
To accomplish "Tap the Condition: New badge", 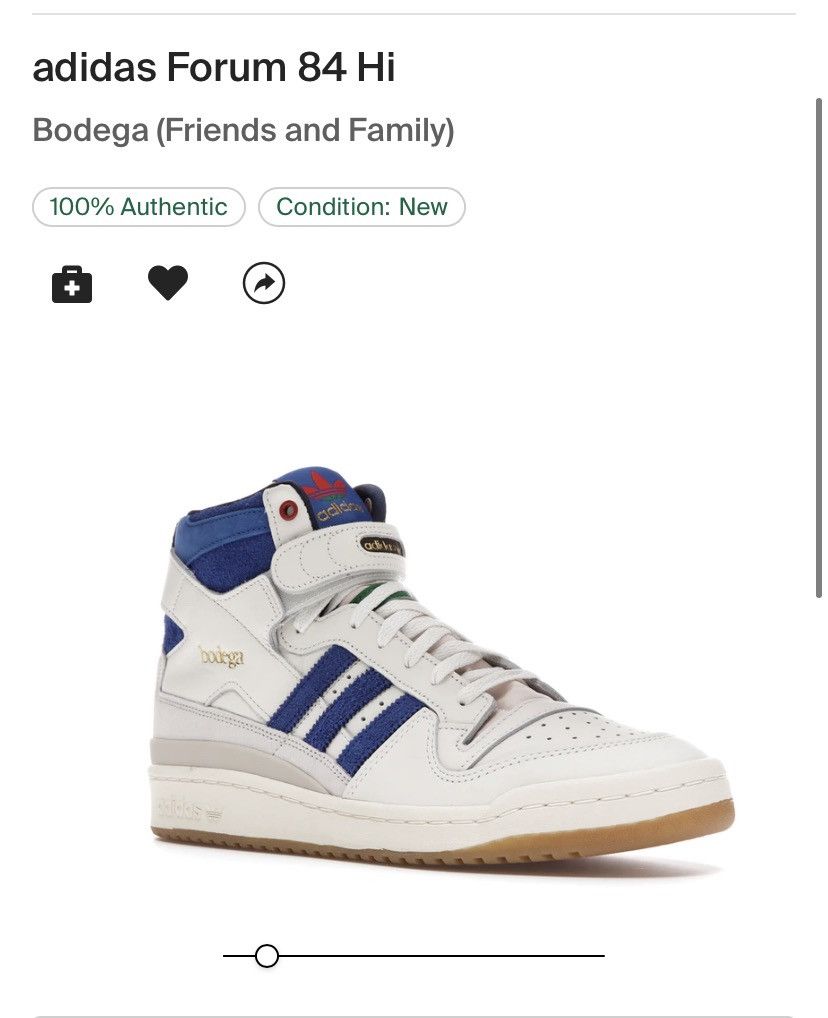I will (x=362, y=207).
